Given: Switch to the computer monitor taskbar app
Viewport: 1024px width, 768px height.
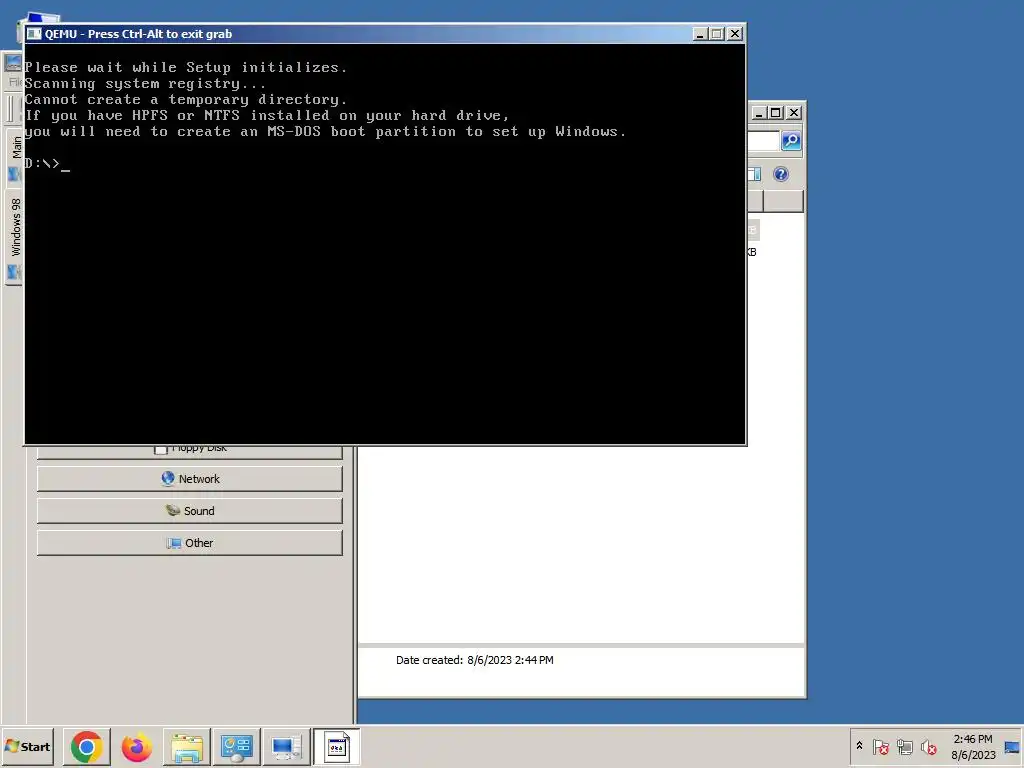Looking at the screenshot, I should (286, 746).
